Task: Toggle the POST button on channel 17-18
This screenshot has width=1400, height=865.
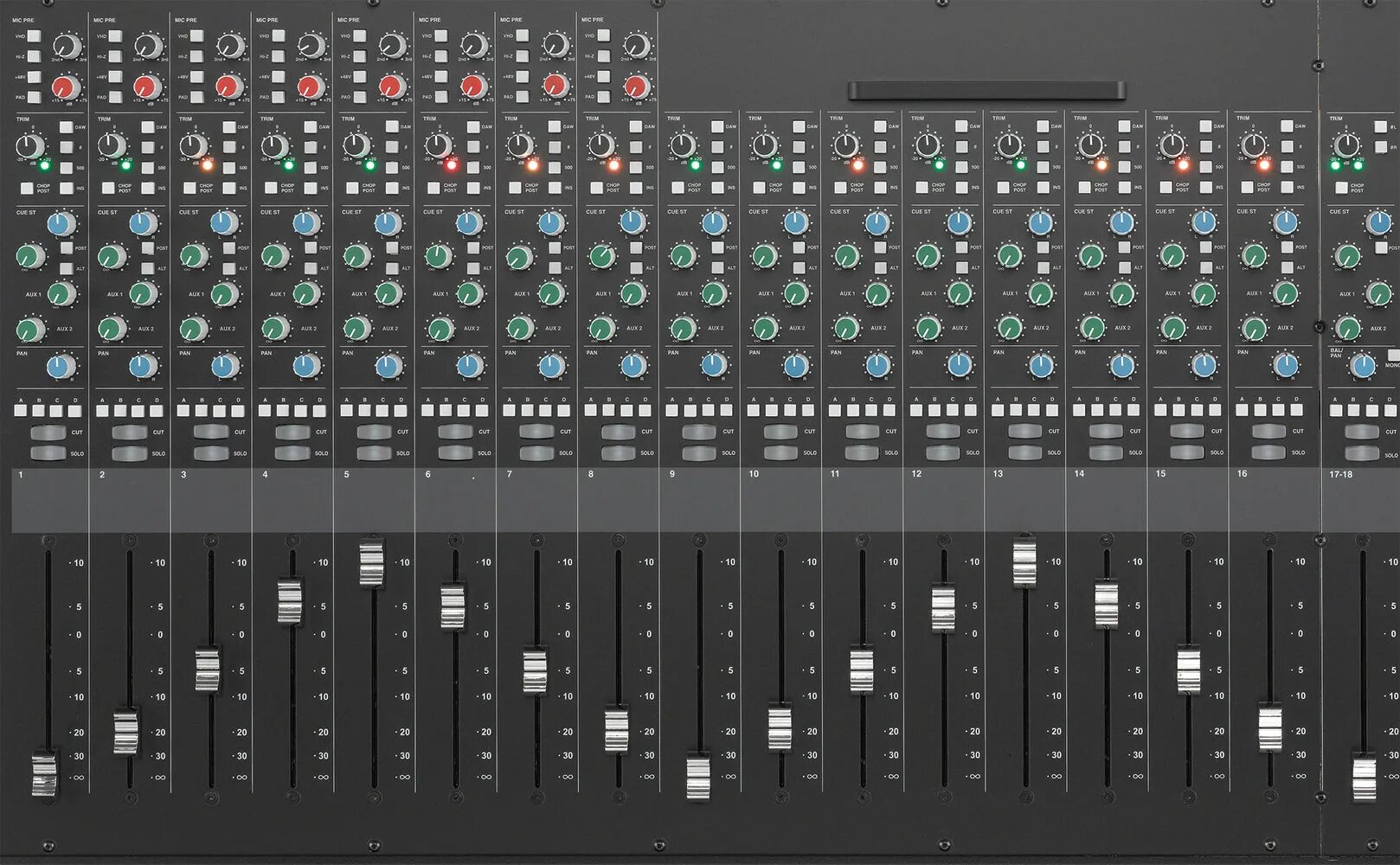Action: (x=1381, y=247)
